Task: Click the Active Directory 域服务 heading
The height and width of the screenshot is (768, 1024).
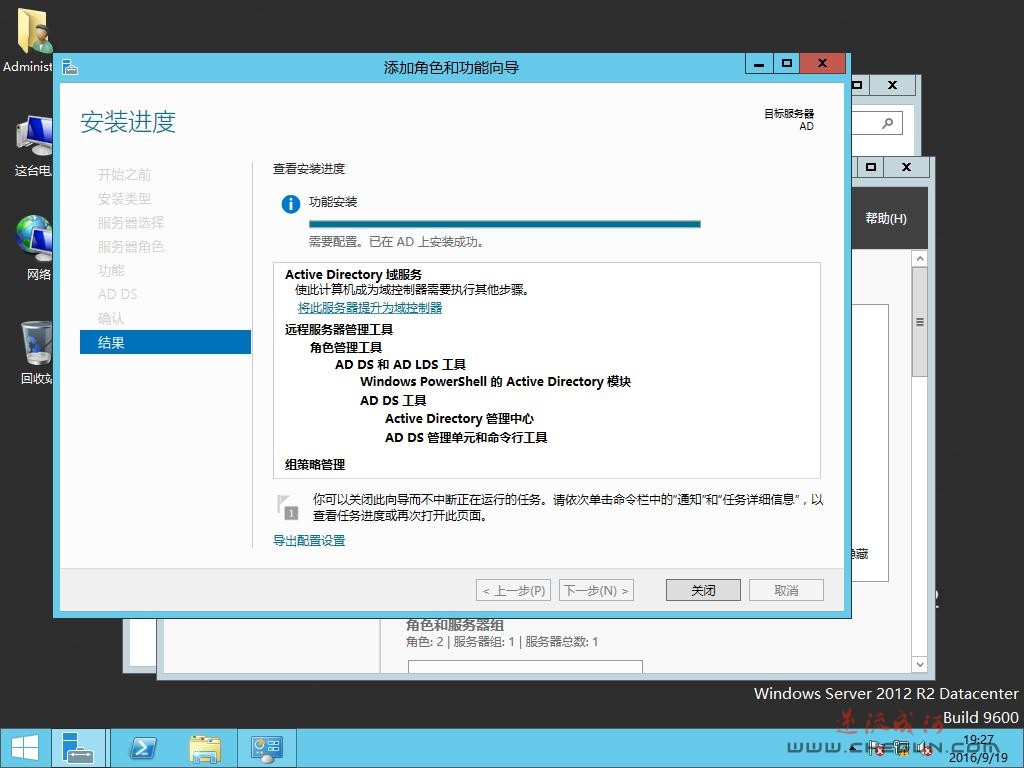Action: (x=353, y=274)
